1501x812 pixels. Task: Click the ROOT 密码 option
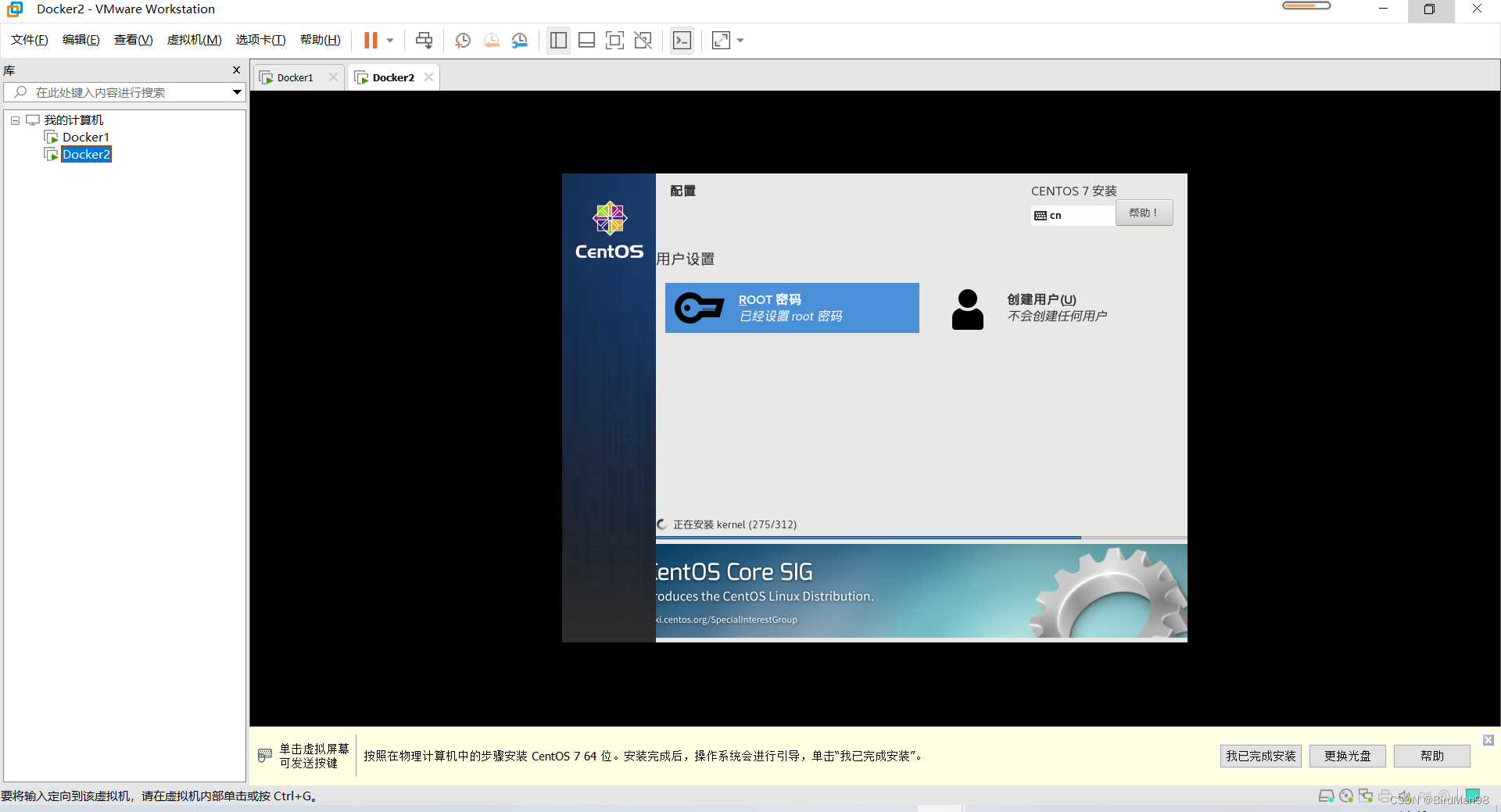pyautogui.click(x=792, y=308)
